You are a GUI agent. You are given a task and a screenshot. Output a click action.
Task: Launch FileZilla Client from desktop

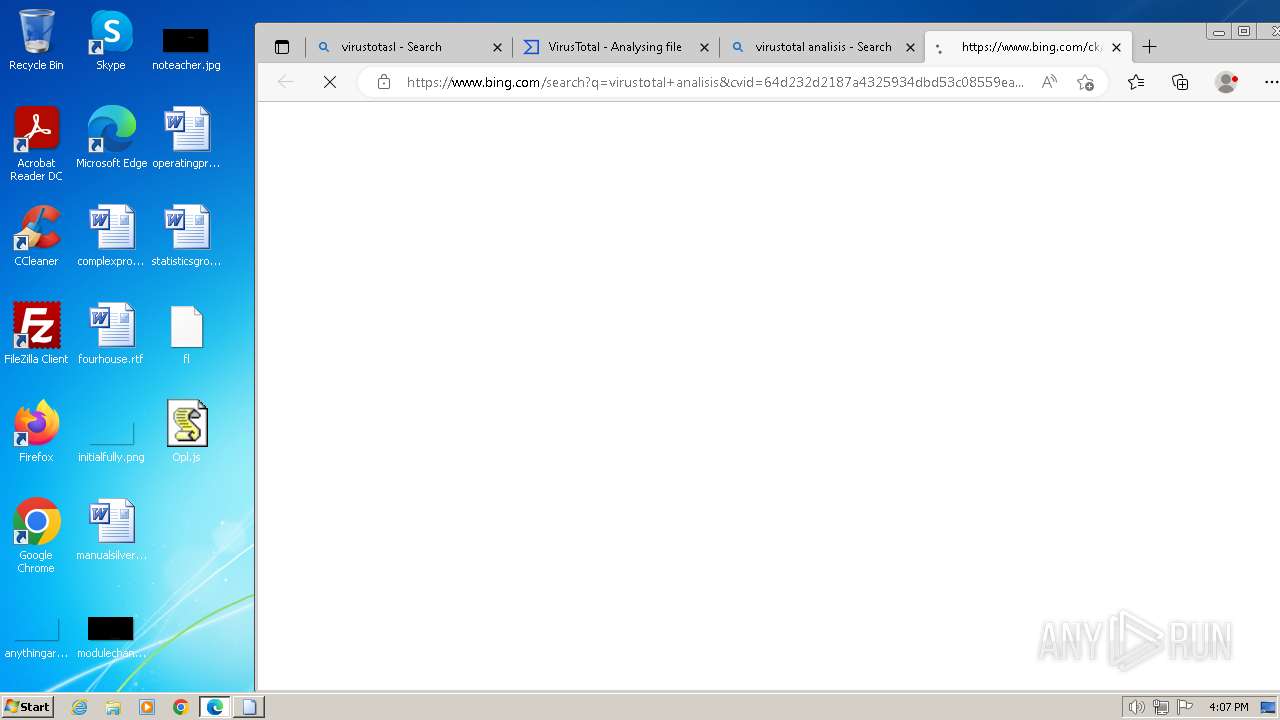click(36, 334)
